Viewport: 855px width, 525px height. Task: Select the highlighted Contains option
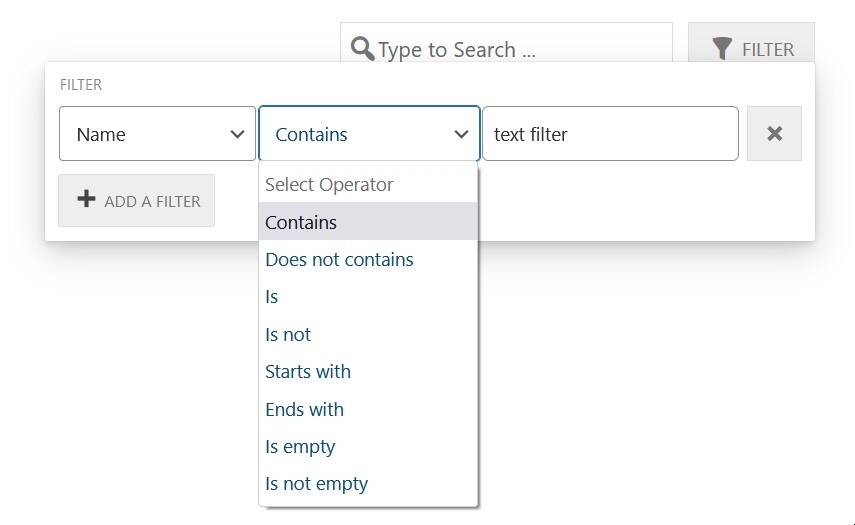click(x=368, y=222)
